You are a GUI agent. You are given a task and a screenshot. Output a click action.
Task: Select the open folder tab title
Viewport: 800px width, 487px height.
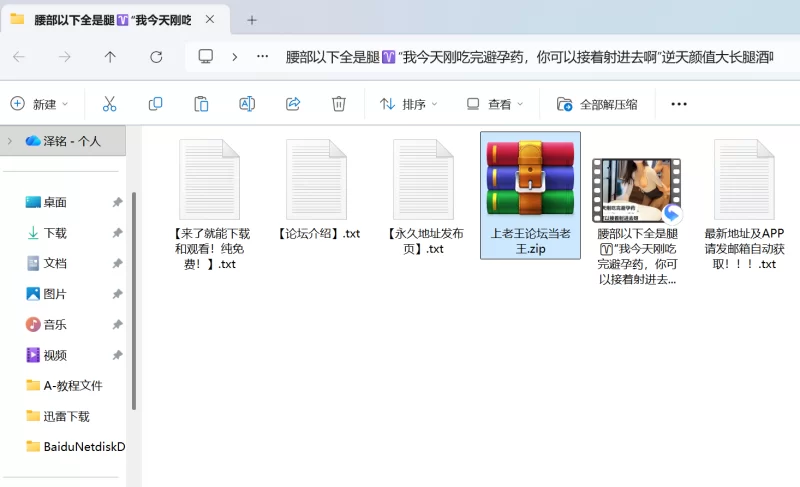(113, 20)
